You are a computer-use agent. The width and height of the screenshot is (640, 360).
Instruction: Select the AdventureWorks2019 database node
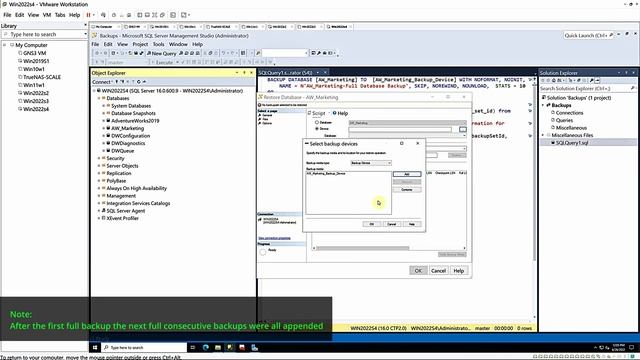tap(135, 121)
